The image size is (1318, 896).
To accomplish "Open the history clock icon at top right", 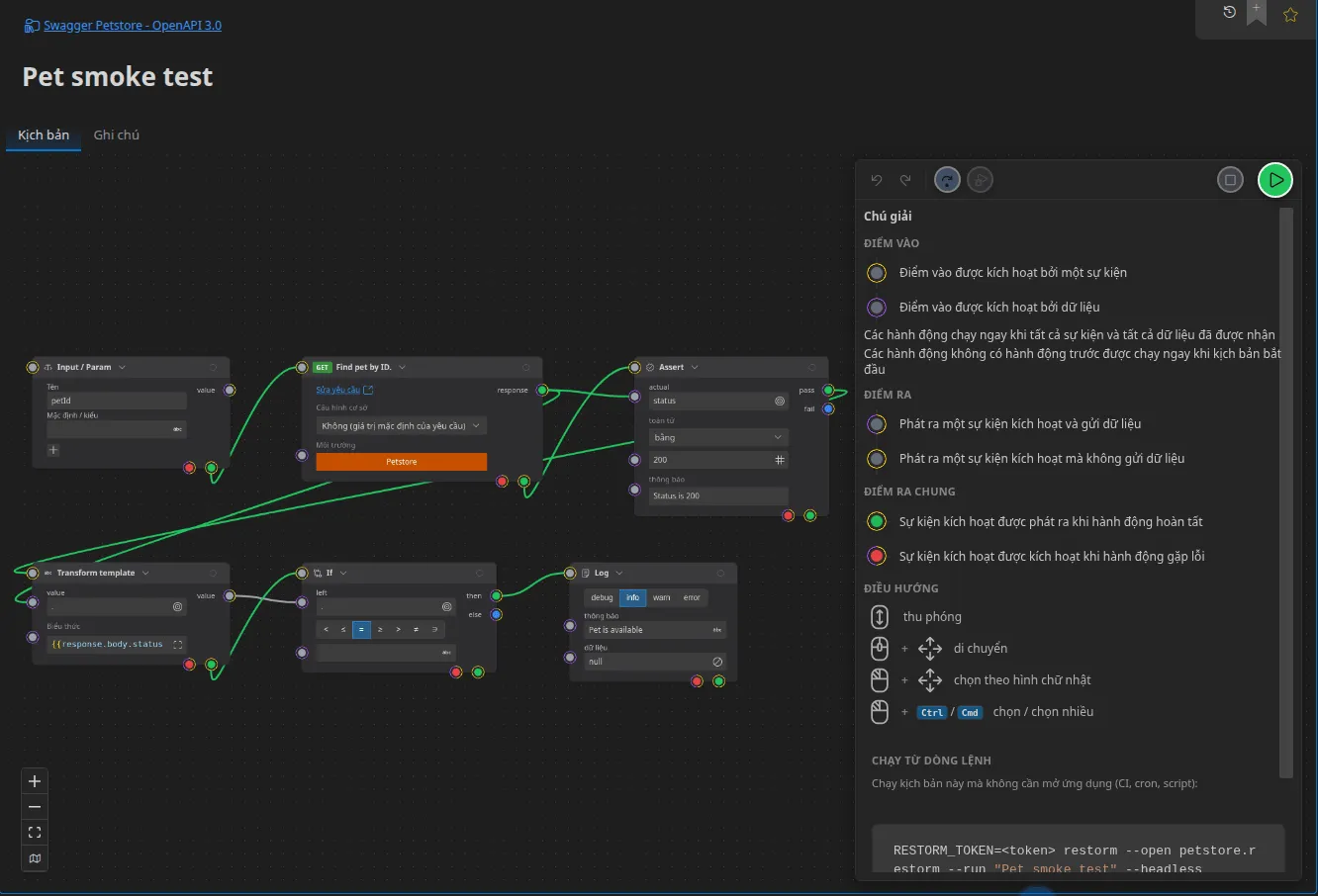I will click(x=1229, y=13).
